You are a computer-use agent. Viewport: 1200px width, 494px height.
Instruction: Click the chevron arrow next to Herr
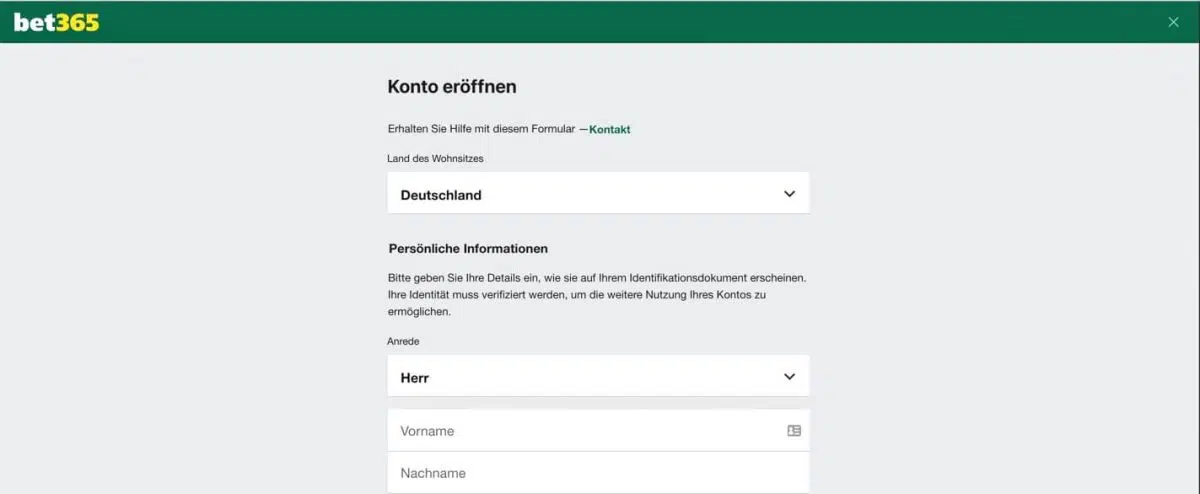click(789, 377)
